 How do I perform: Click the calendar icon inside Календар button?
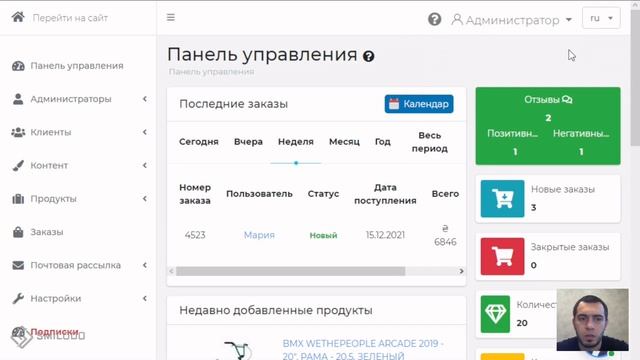[x=394, y=104]
